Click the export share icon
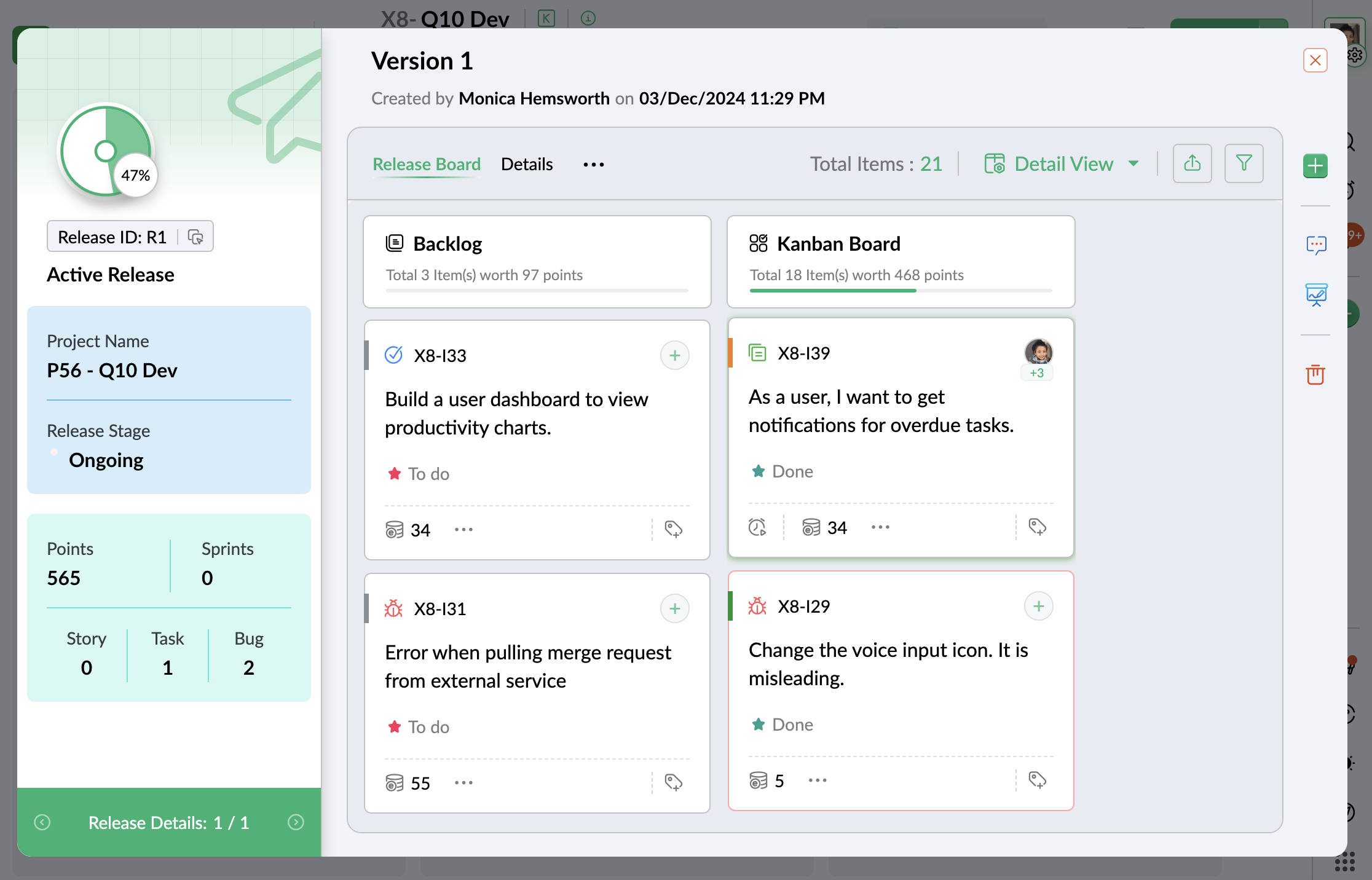The image size is (1372, 880). point(1192,163)
